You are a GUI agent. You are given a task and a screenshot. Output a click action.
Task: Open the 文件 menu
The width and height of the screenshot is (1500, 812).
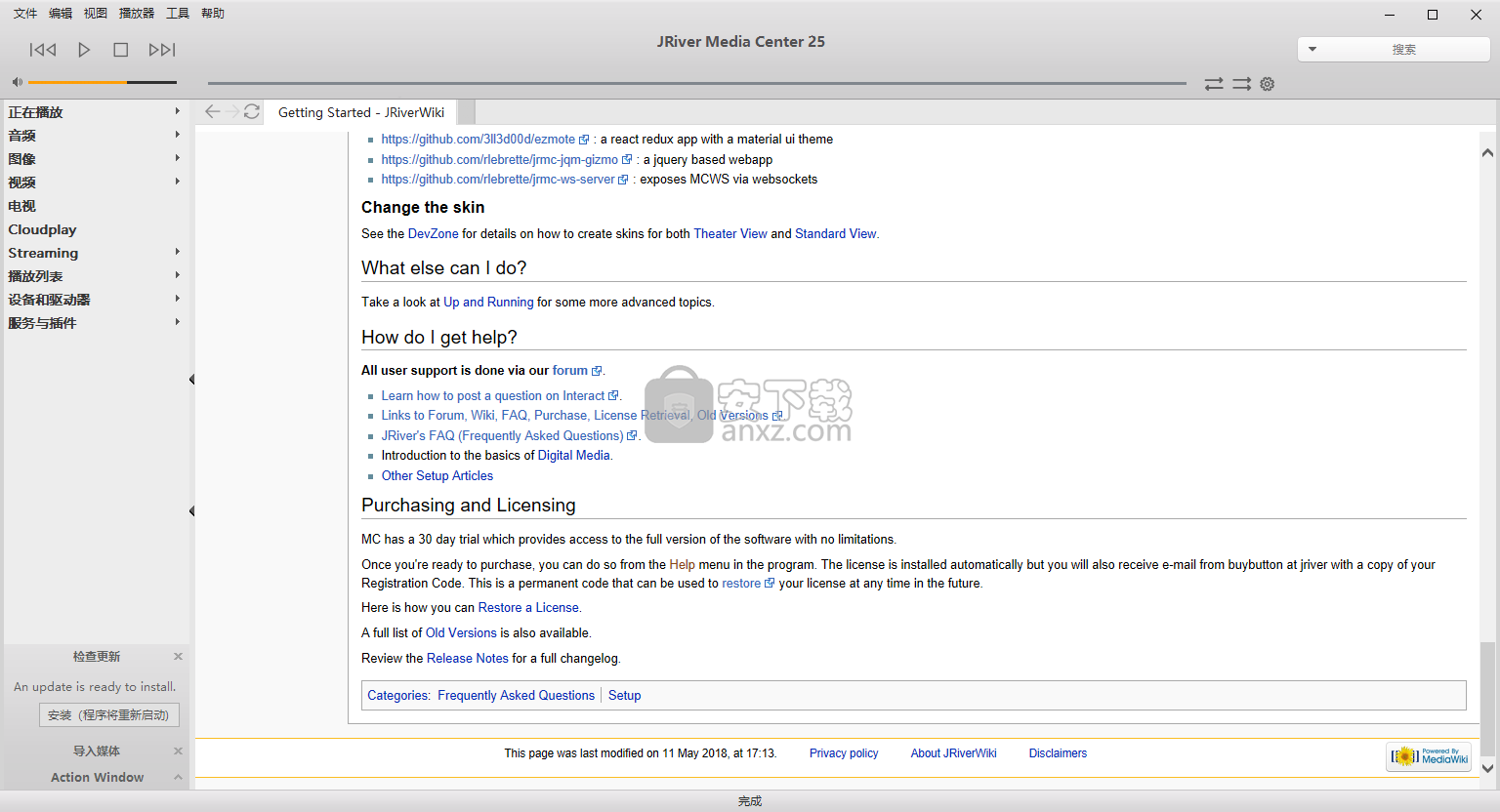[25, 14]
